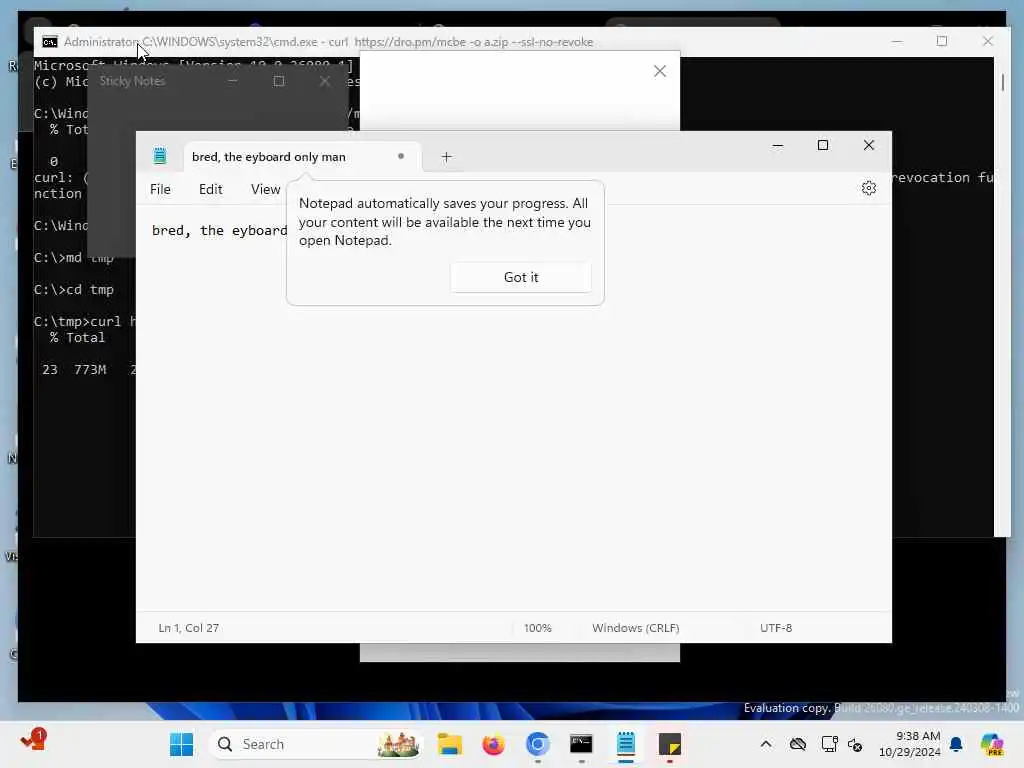Close the Sticky Notes window
This screenshot has height=768, width=1024.
point(325,81)
